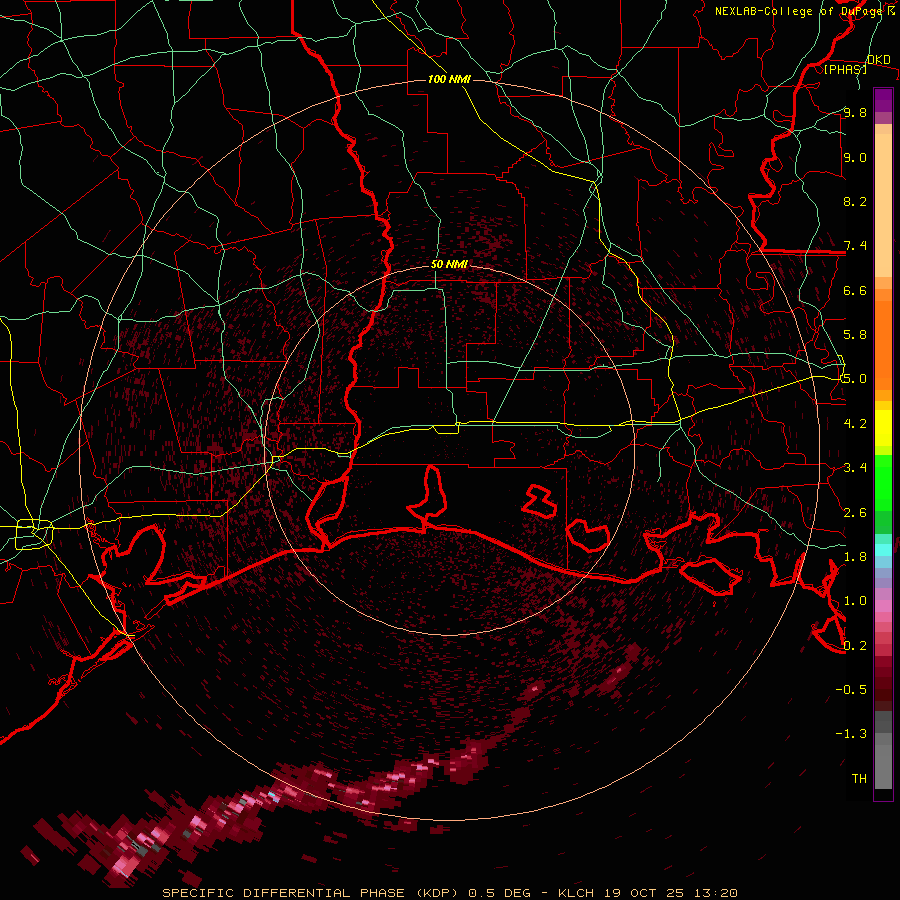900x900 pixels.
Task: Pick the yellow segment of the color scale
Action: [883, 428]
